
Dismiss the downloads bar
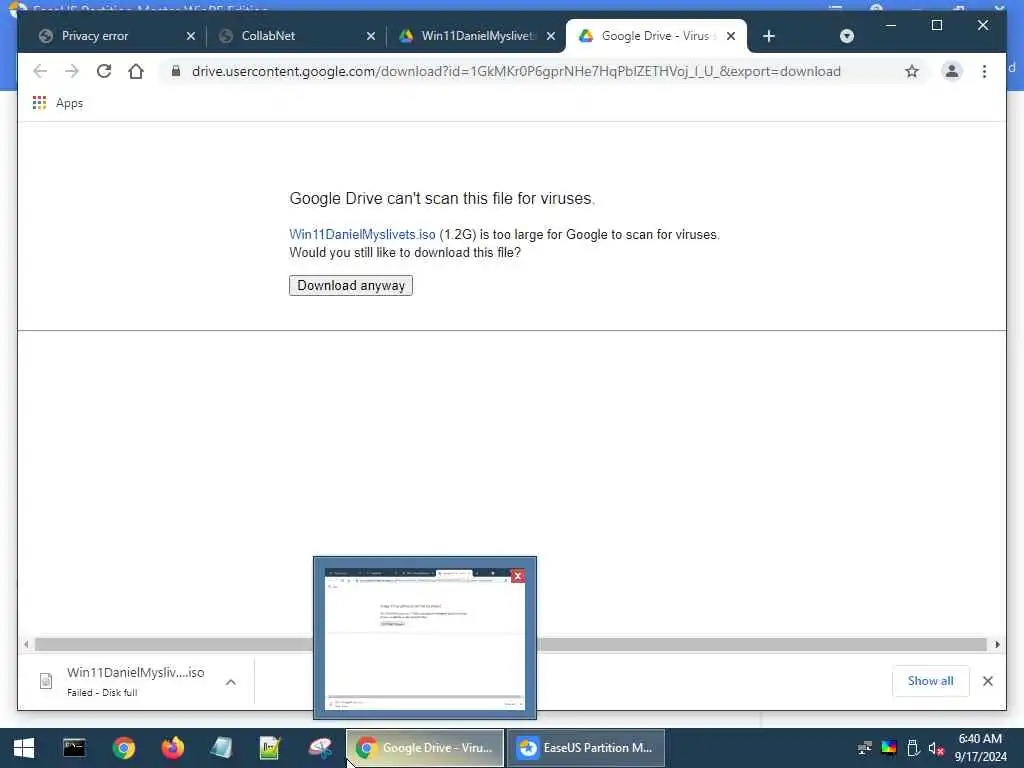click(987, 681)
